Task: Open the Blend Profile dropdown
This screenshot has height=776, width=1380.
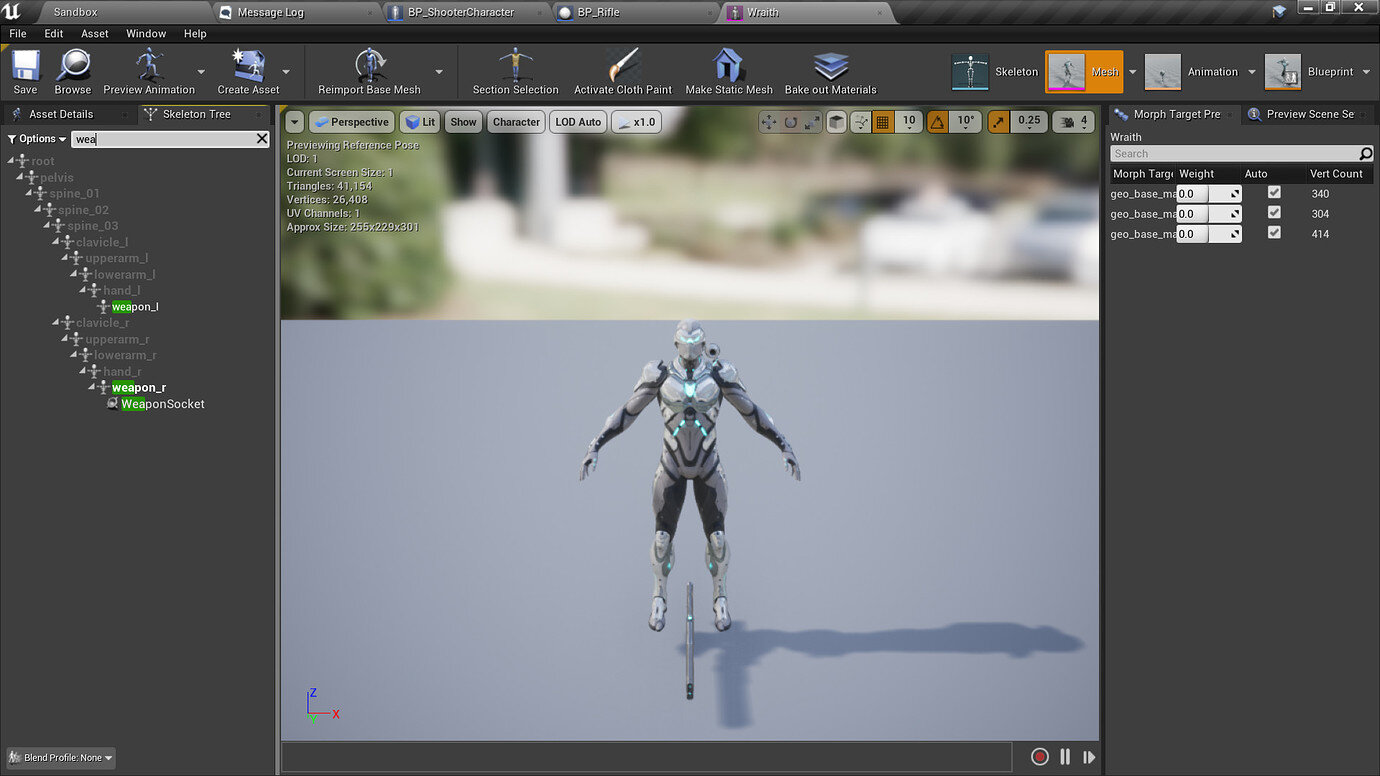Action: [x=61, y=758]
